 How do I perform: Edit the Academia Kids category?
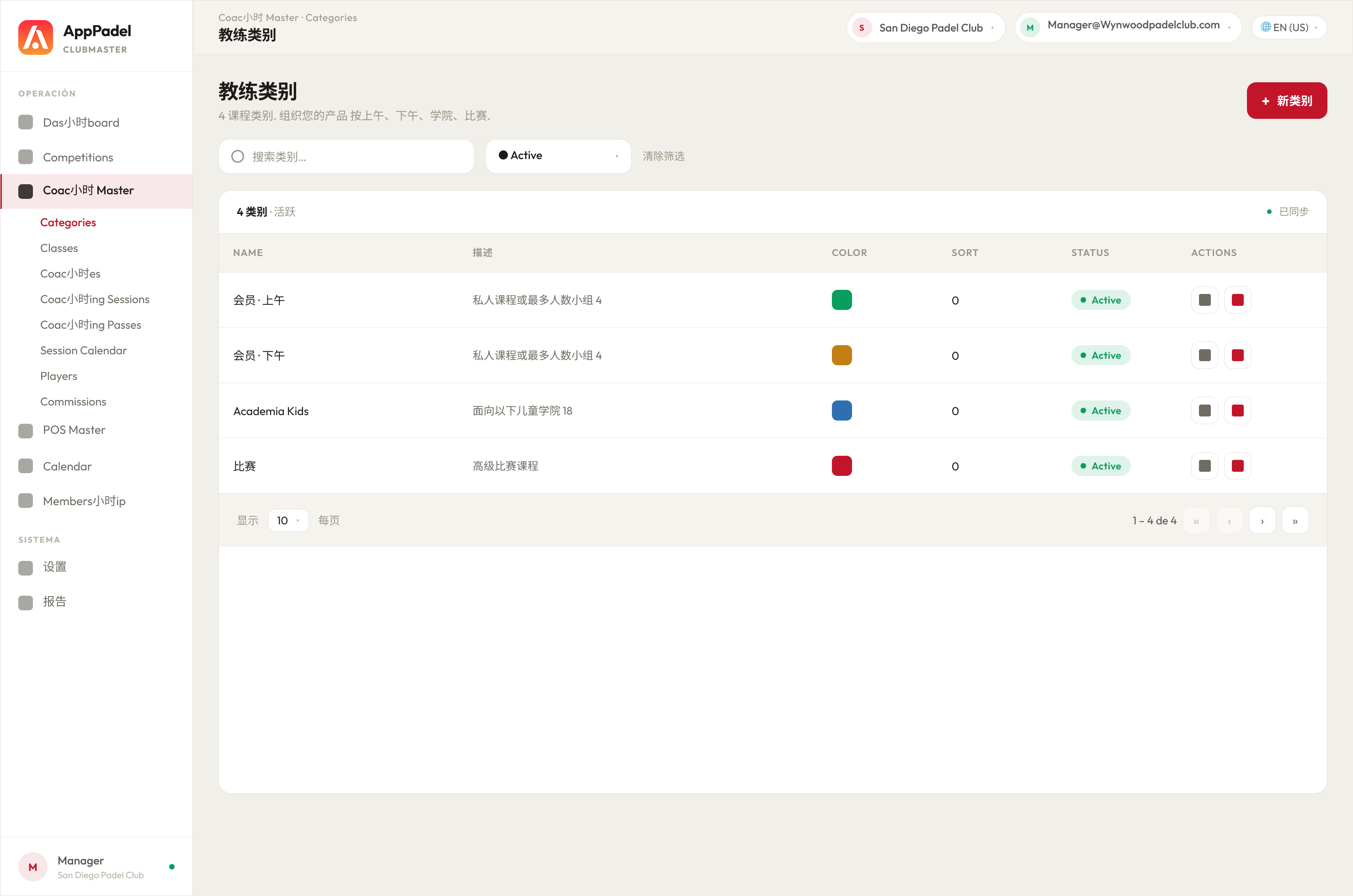click(1205, 411)
